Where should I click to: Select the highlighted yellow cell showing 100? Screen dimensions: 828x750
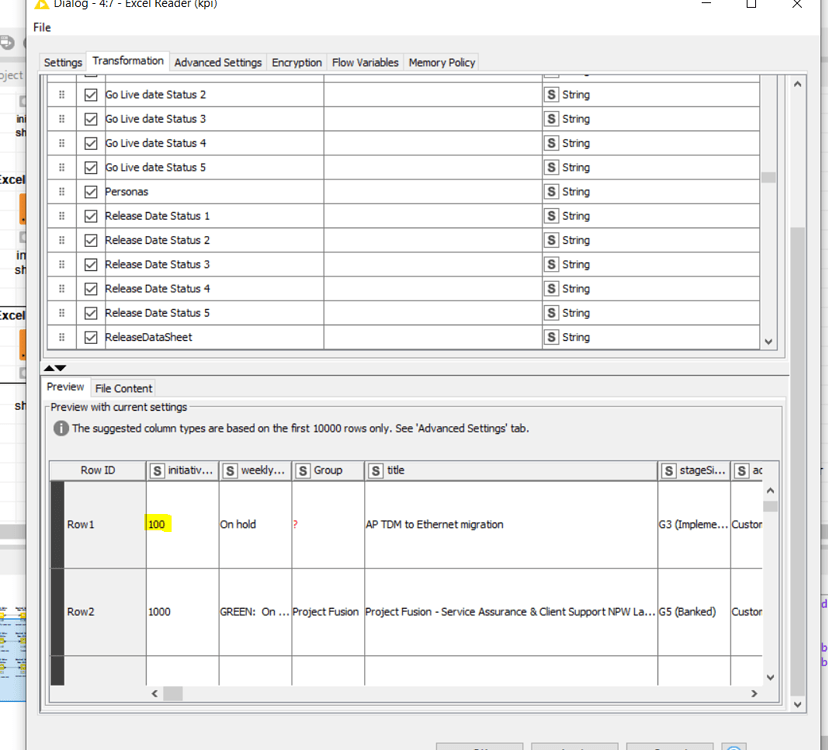[x=157, y=524]
